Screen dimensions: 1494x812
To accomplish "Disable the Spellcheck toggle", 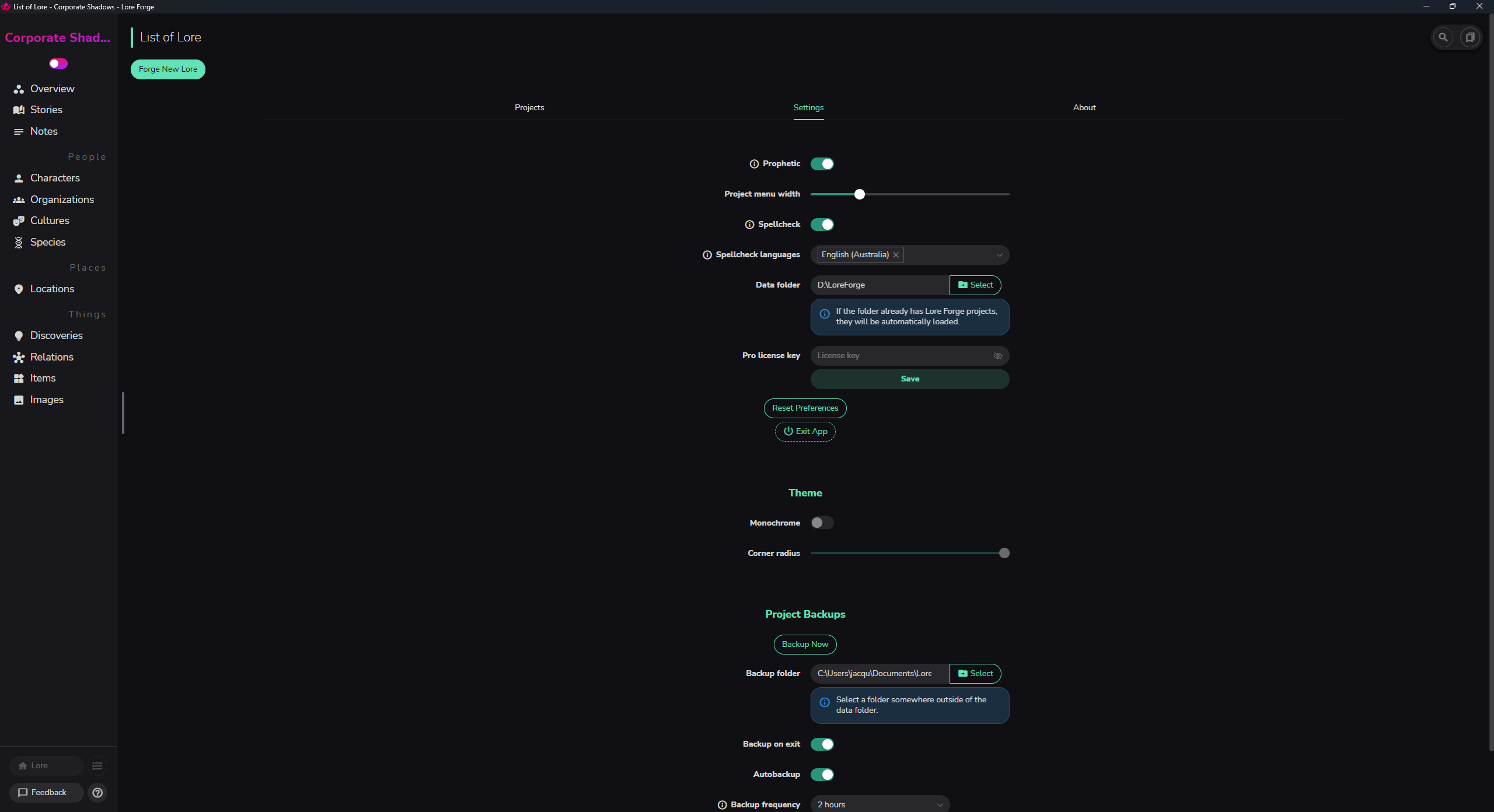I will click(822, 225).
